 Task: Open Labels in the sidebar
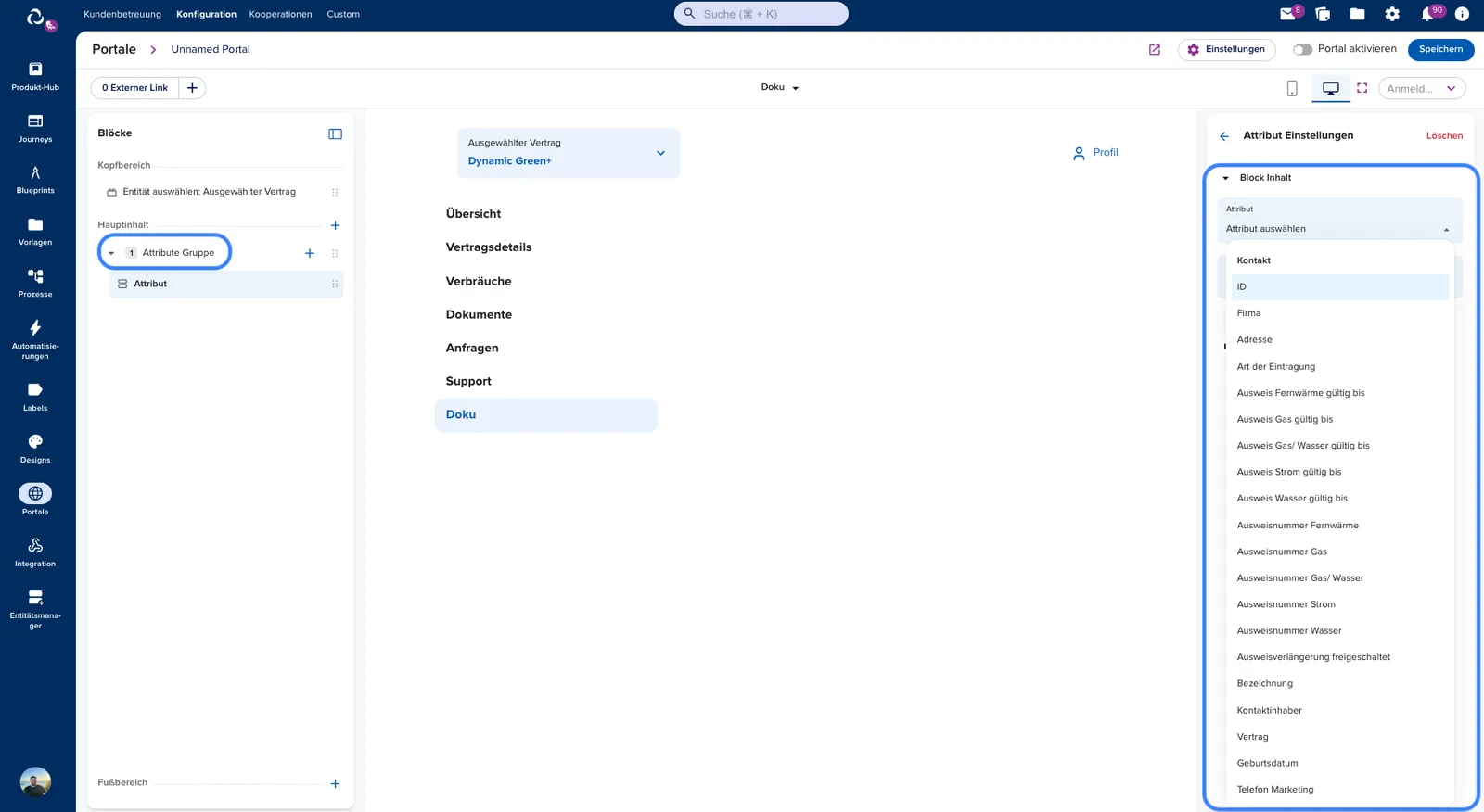pyautogui.click(x=35, y=397)
